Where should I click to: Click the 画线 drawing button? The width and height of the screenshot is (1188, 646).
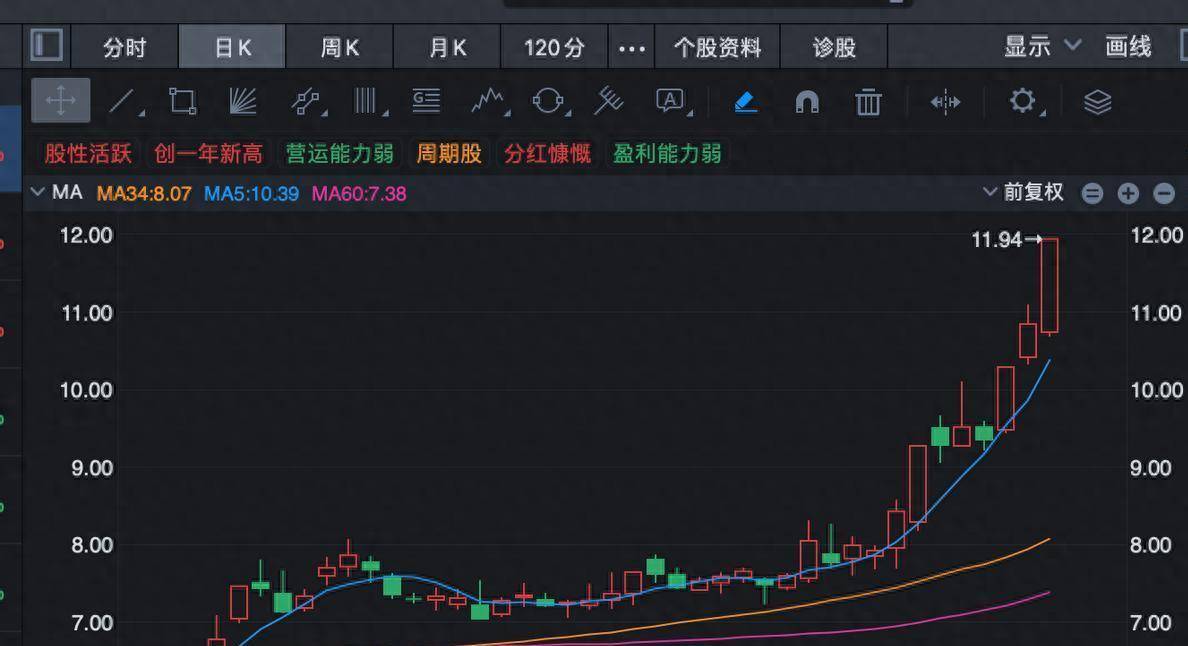[1128, 46]
